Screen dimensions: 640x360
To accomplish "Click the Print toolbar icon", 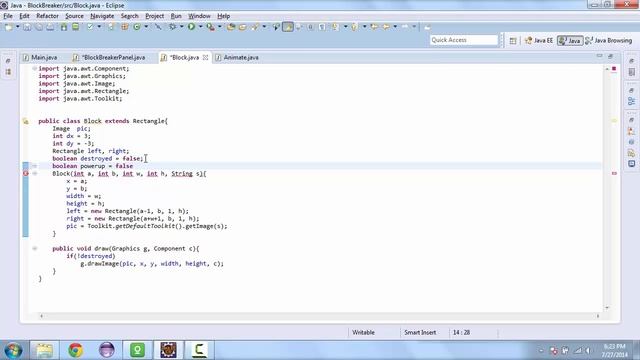I will 50,27.
